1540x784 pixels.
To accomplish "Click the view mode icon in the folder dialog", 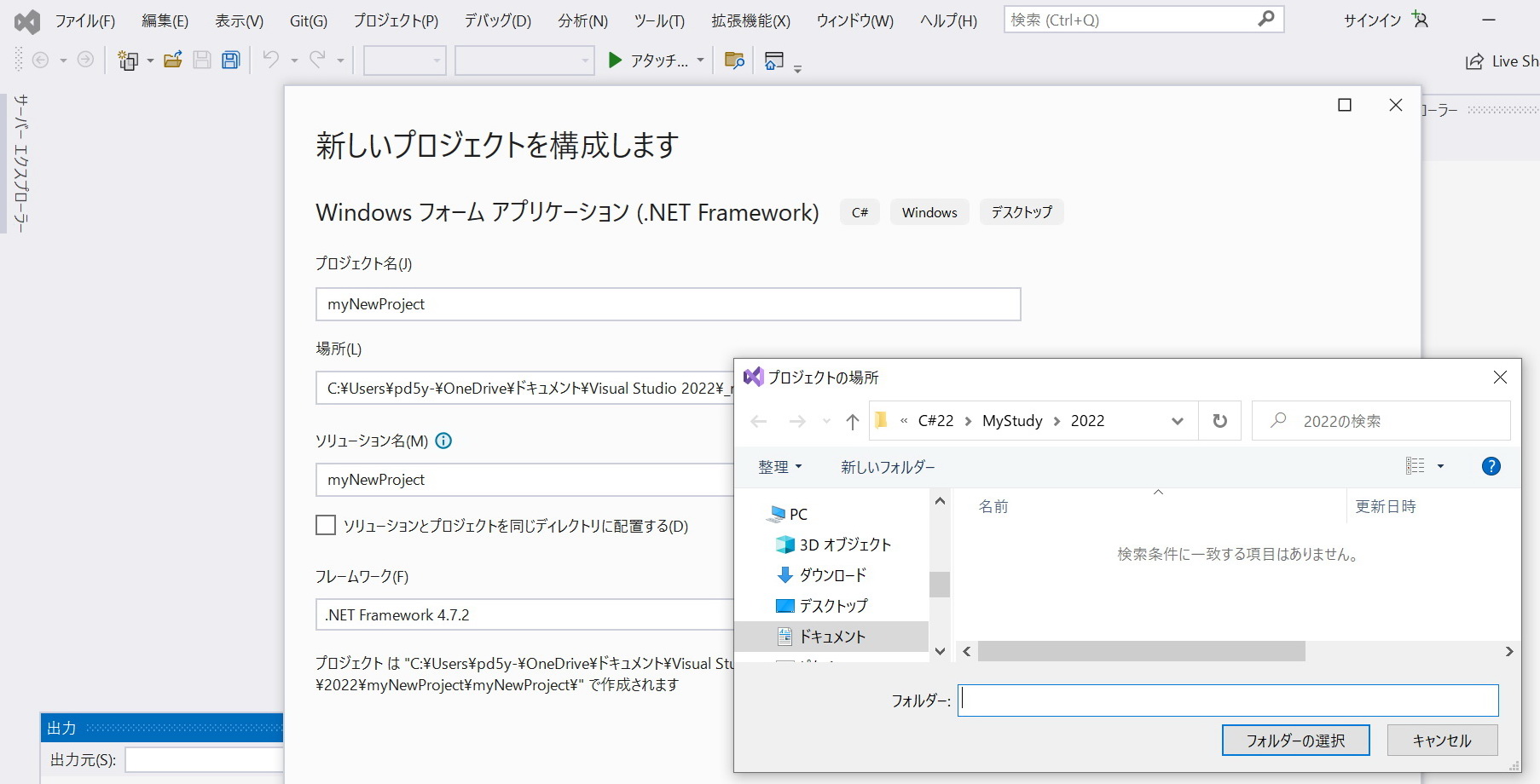I will 1416,466.
